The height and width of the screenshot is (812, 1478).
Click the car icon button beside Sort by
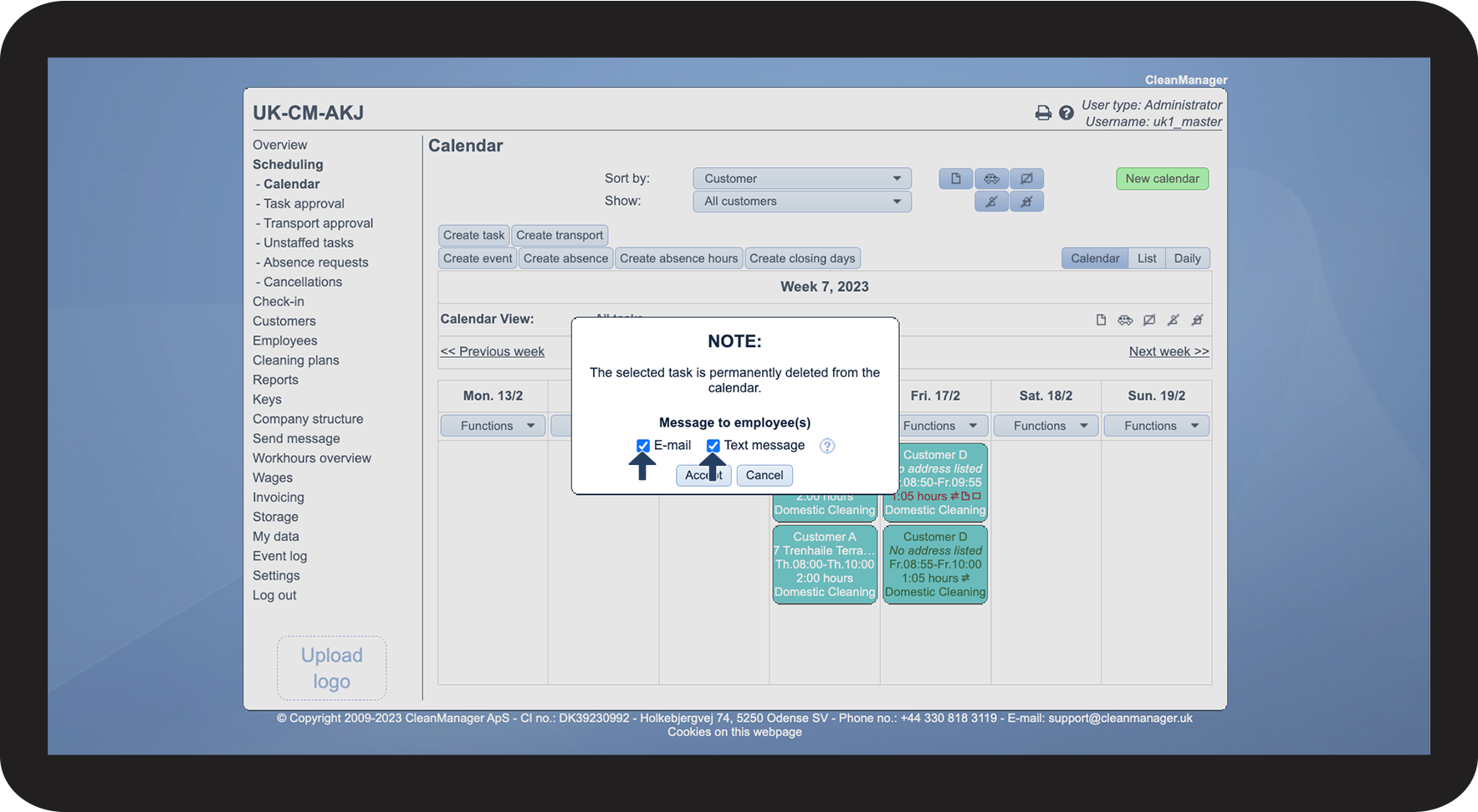tap(991, 178)
